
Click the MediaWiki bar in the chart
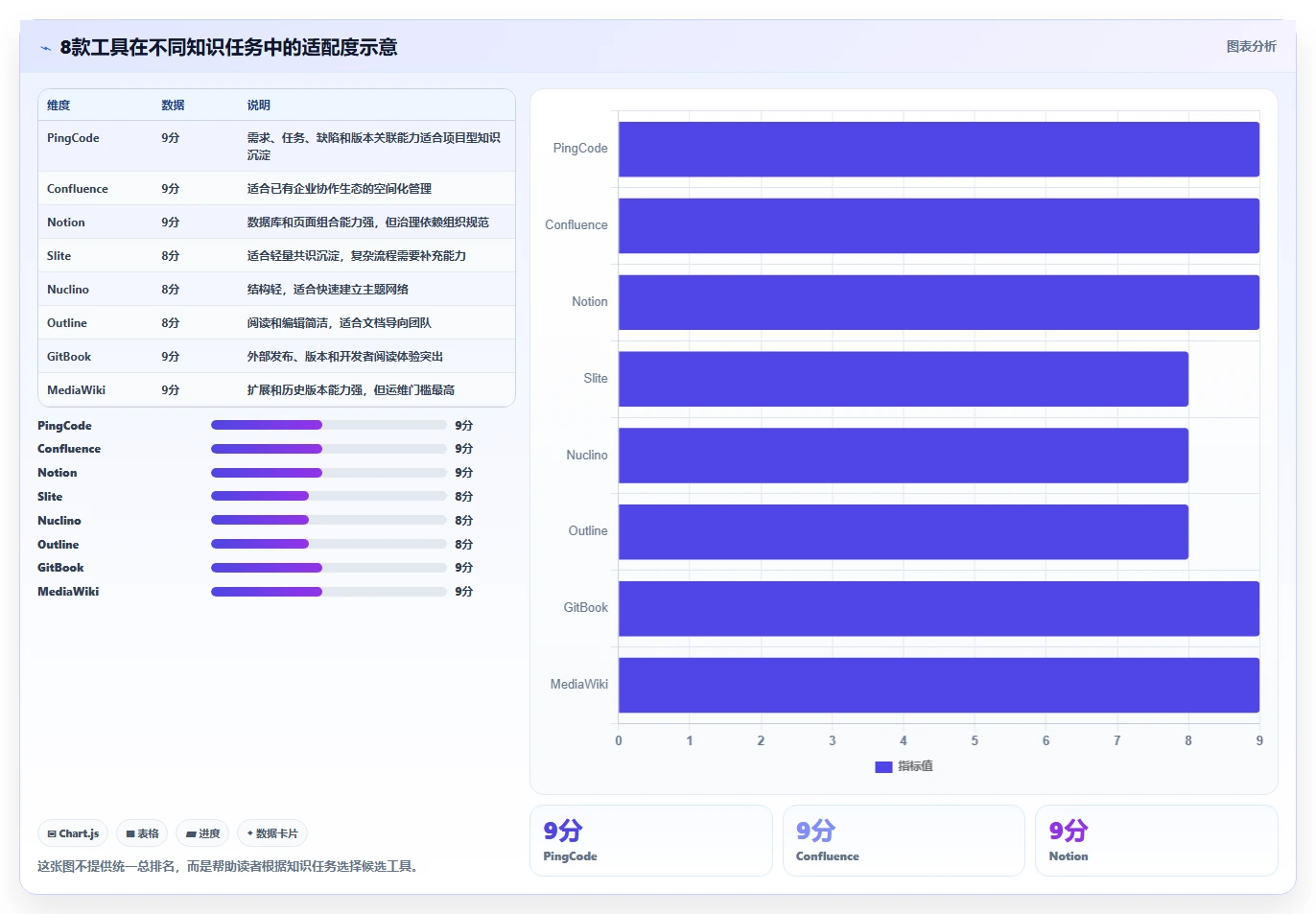938,685
